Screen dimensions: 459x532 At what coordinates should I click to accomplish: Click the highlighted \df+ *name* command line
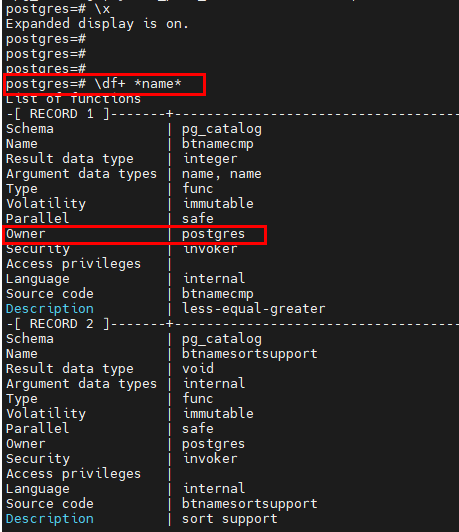(x=104, y=84)
